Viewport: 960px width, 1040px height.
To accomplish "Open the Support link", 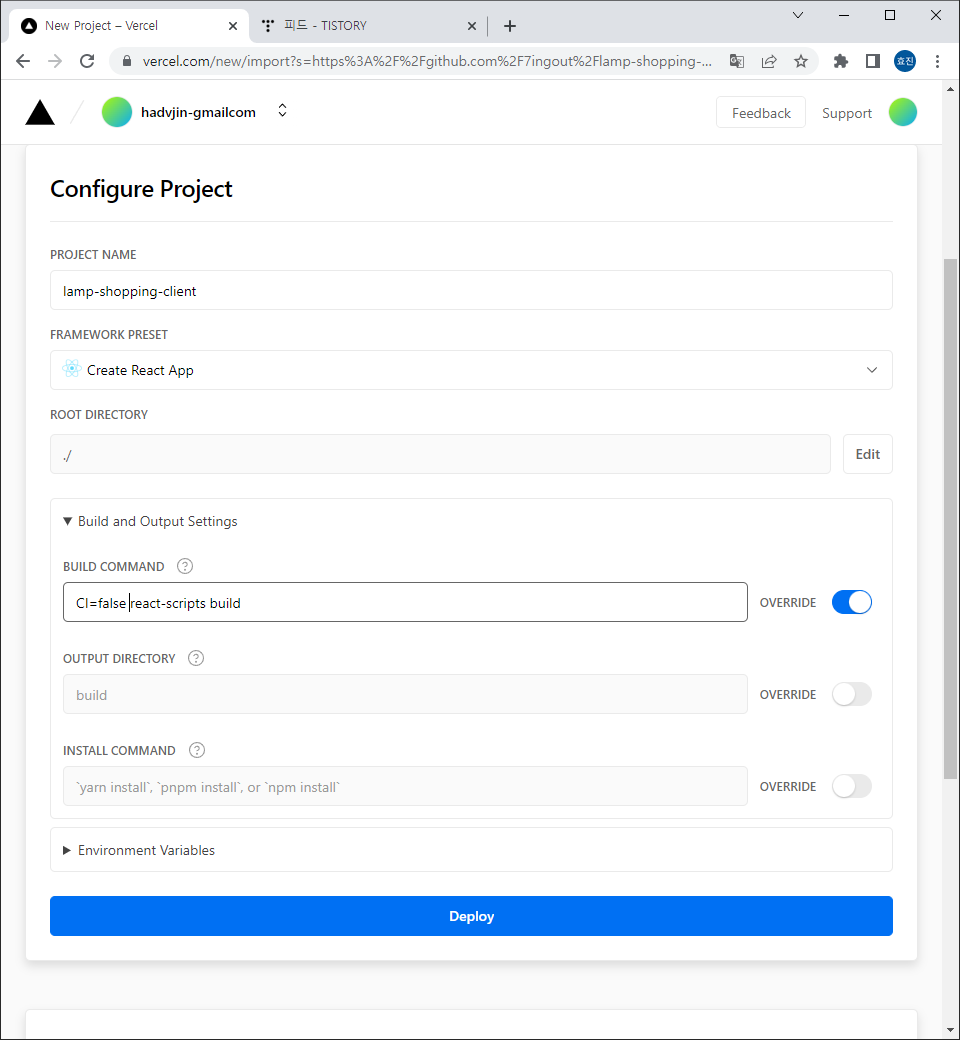I will pyautogui.click(x=846, y=113).
